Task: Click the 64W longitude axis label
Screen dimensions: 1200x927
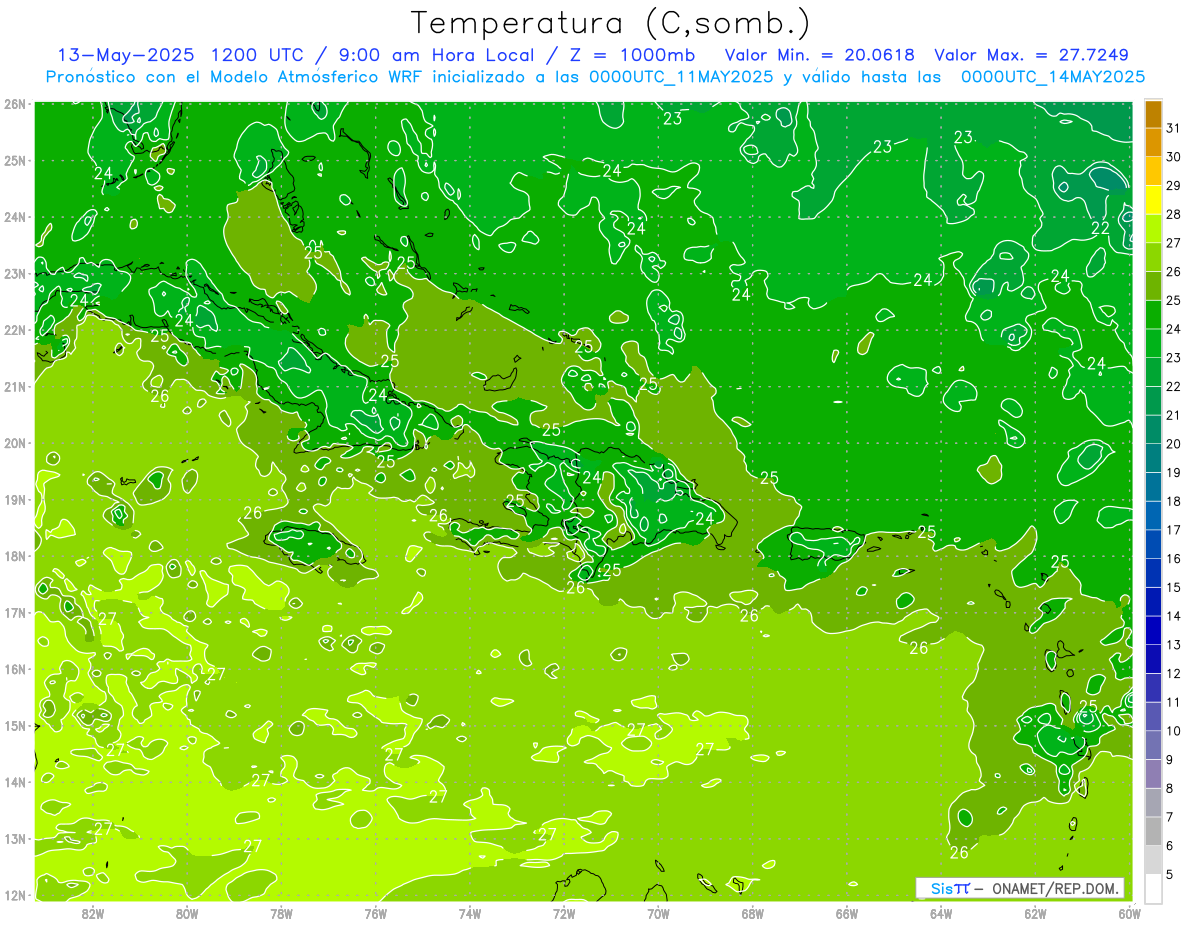Action: (941, 913)
